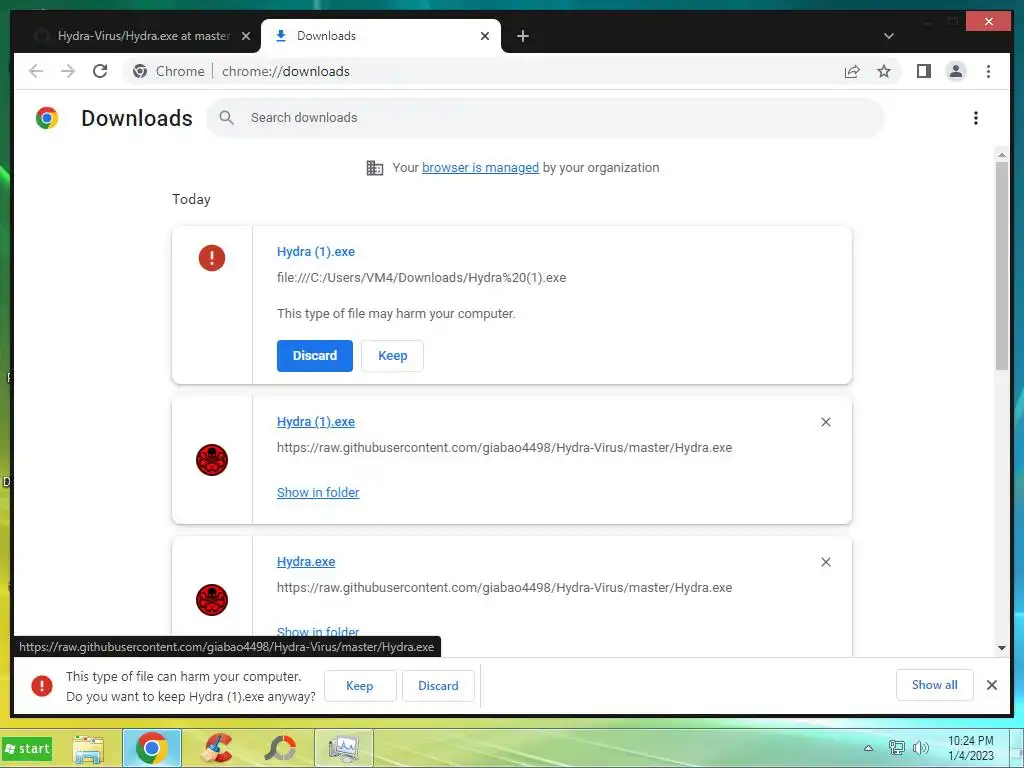Screen dimensions: 1024x768
Task: Click the Hydra skull icon for Hydra (1).exe
Action: 212,460
